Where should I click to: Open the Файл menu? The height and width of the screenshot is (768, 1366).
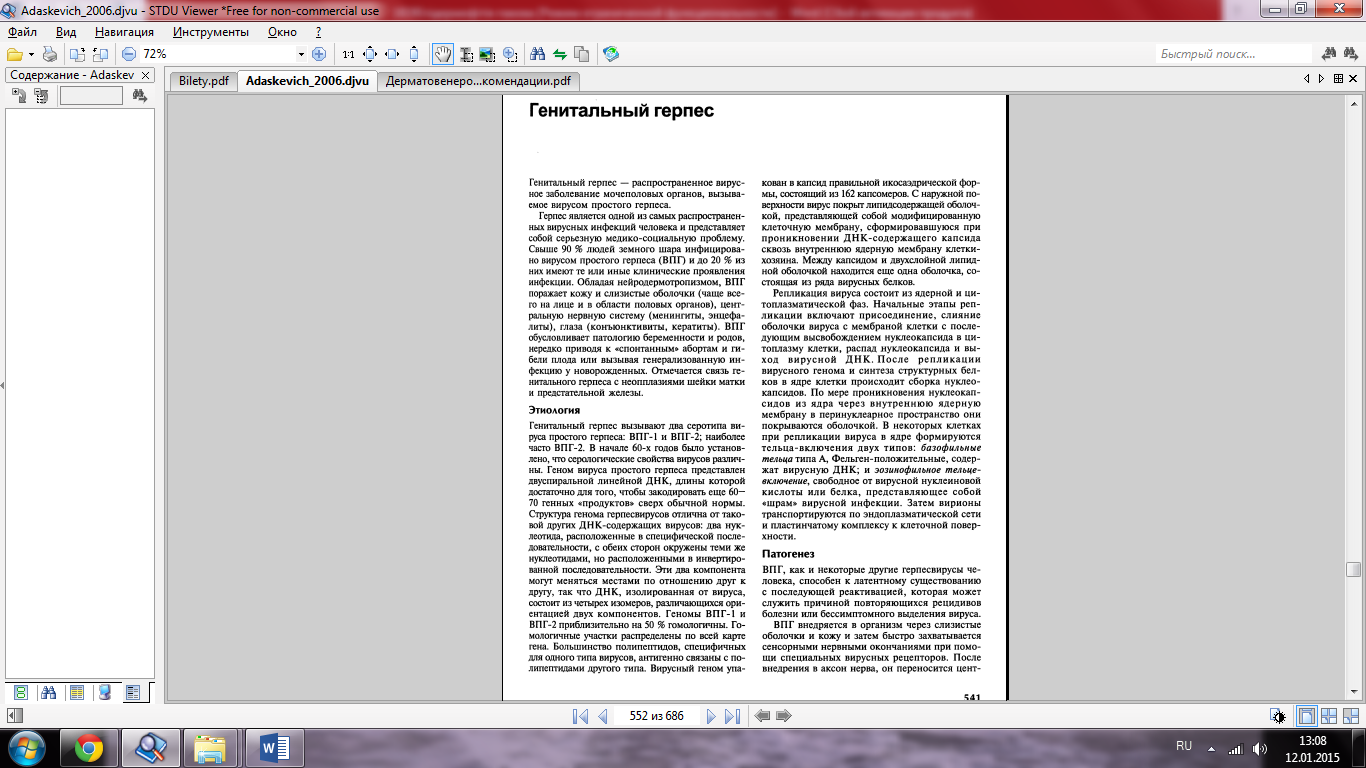click(22, 32)
